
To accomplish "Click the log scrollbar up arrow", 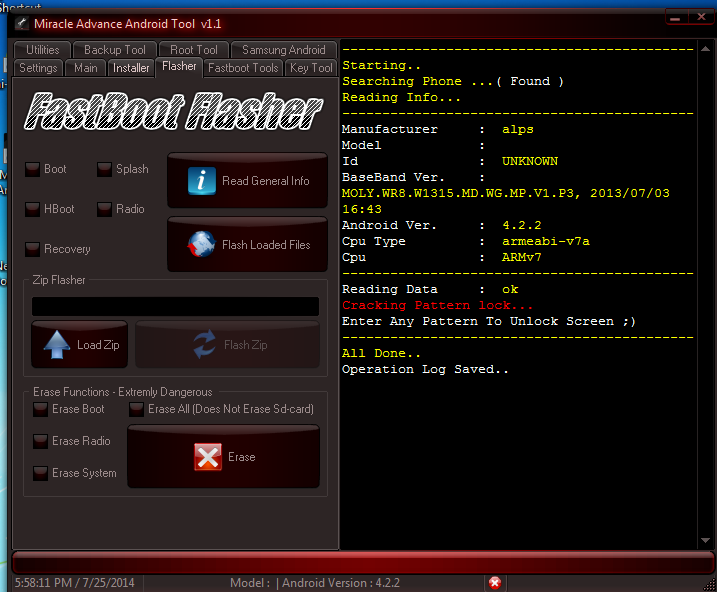I will click(x=705, y=48).
